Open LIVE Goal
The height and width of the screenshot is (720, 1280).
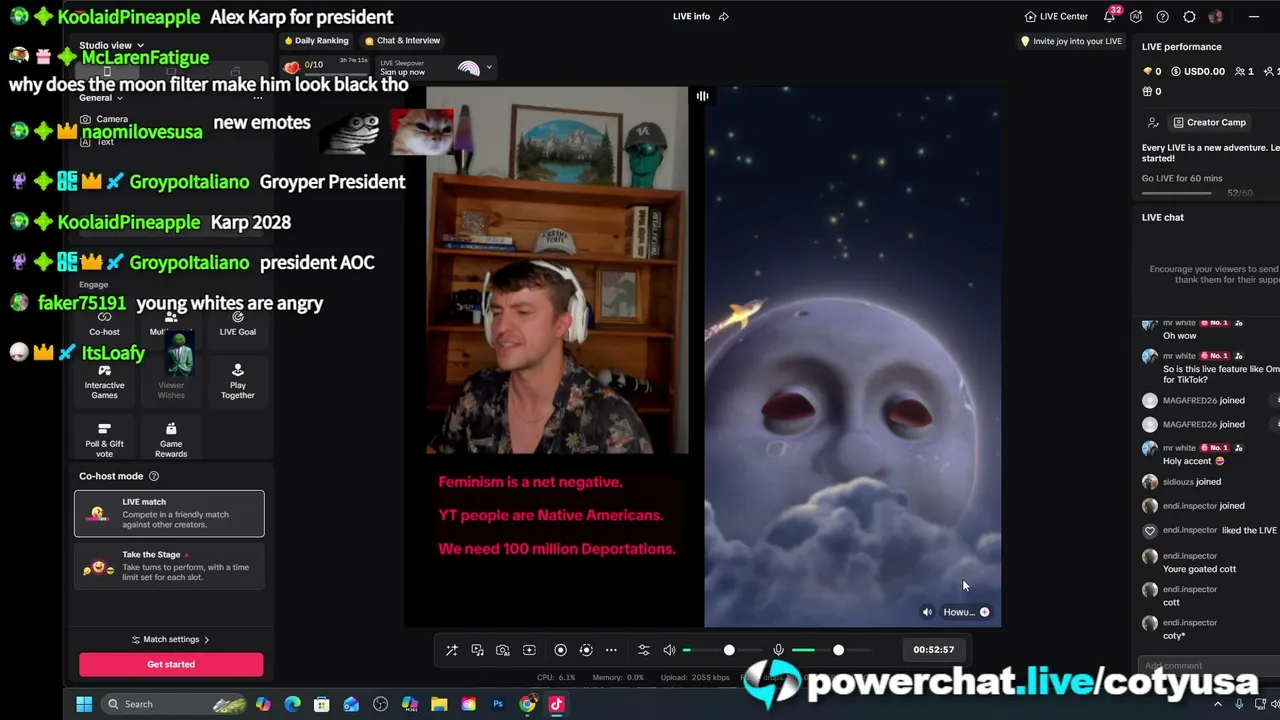pyautogui.click(x=237, y=324)
